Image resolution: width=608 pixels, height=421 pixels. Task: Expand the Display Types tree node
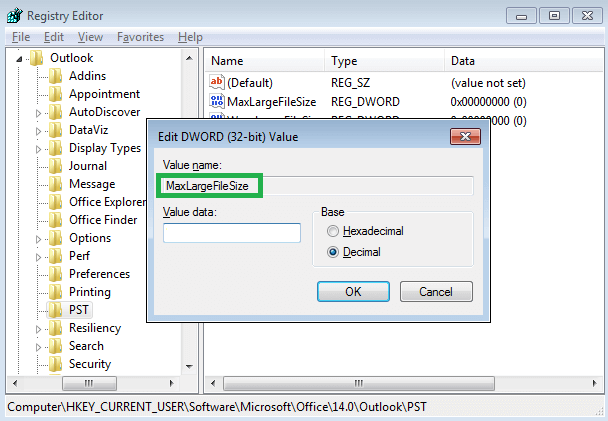pos(38,149)
